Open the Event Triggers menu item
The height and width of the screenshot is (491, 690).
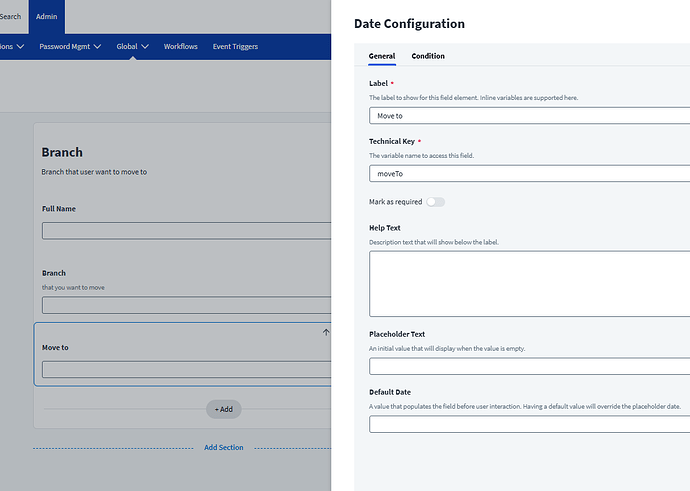click(235, 47)
